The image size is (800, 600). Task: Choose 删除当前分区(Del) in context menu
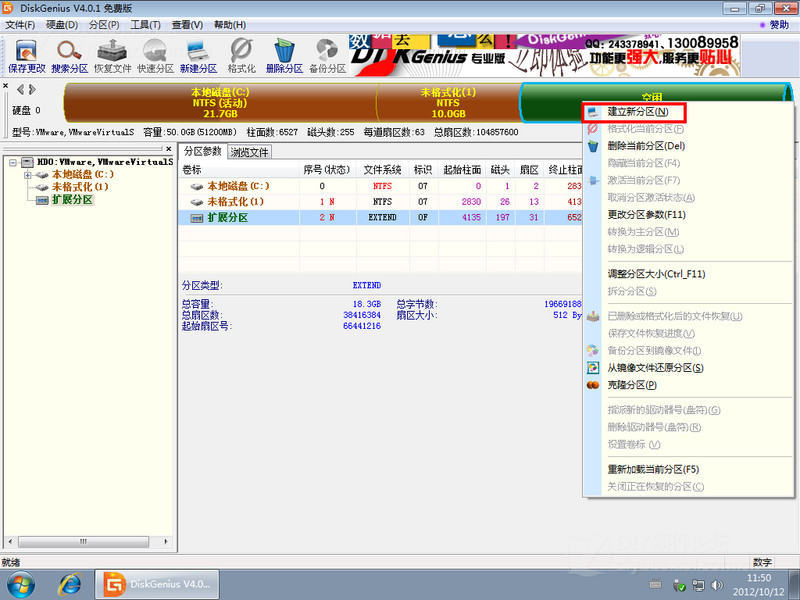(x=646, y=146)
